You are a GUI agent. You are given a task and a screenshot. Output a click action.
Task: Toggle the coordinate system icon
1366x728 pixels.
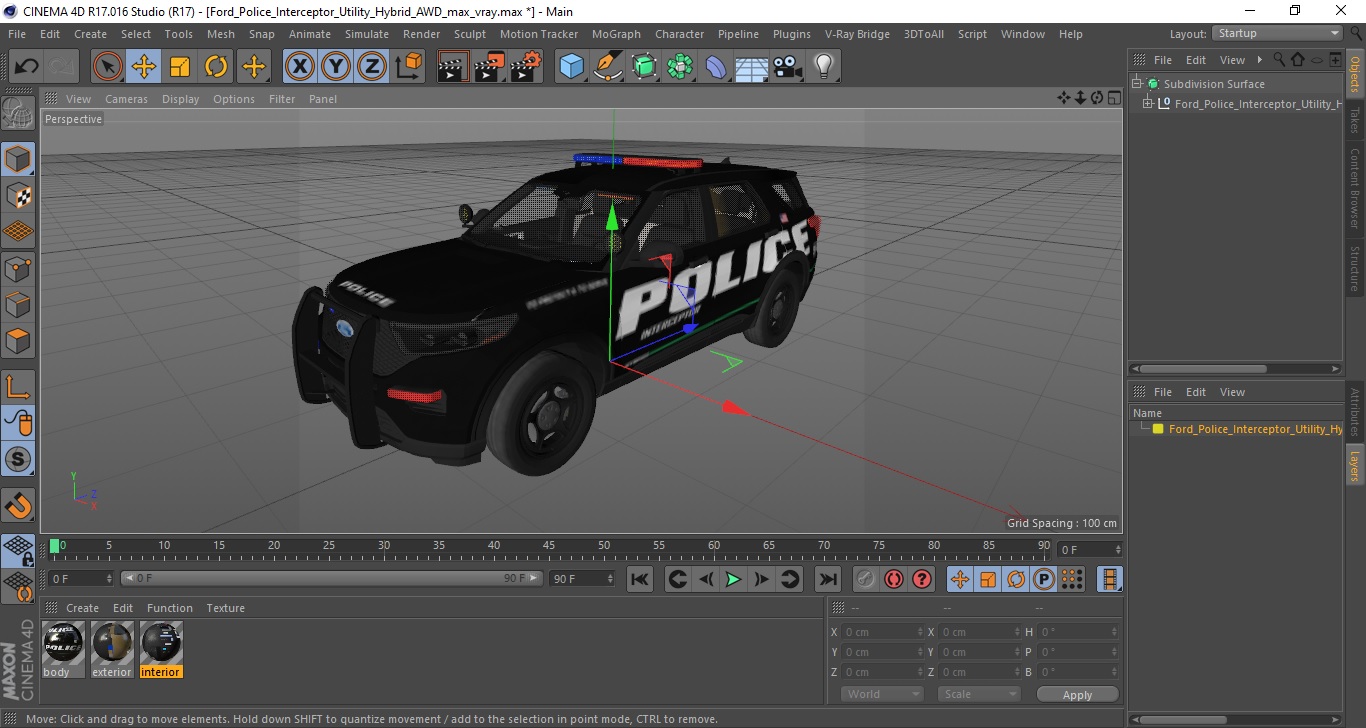point(408,67)
